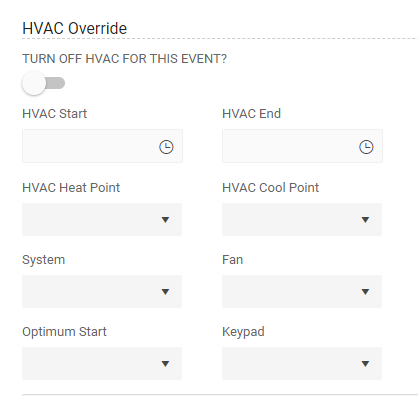Click the HVAC Start field label
Screen dimensions: 418x396
click(x=54, y=114)
